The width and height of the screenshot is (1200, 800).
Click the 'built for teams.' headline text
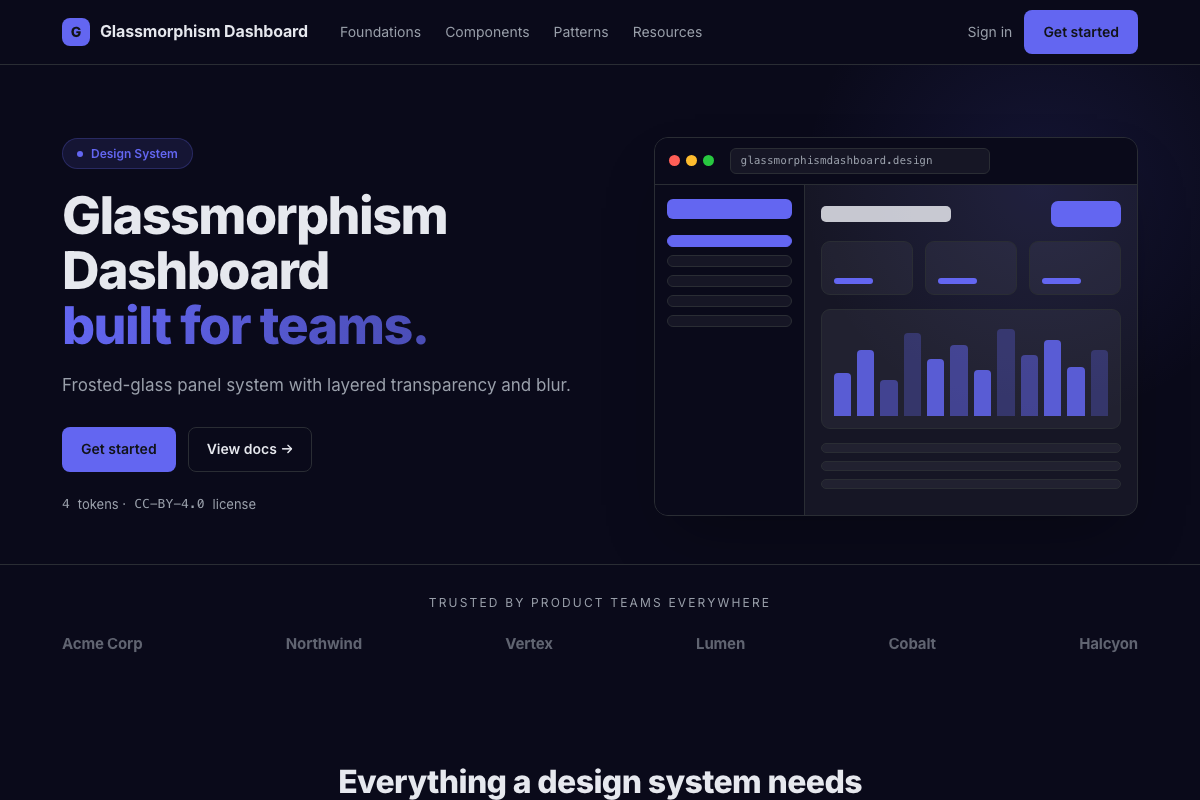pos(245,326)
